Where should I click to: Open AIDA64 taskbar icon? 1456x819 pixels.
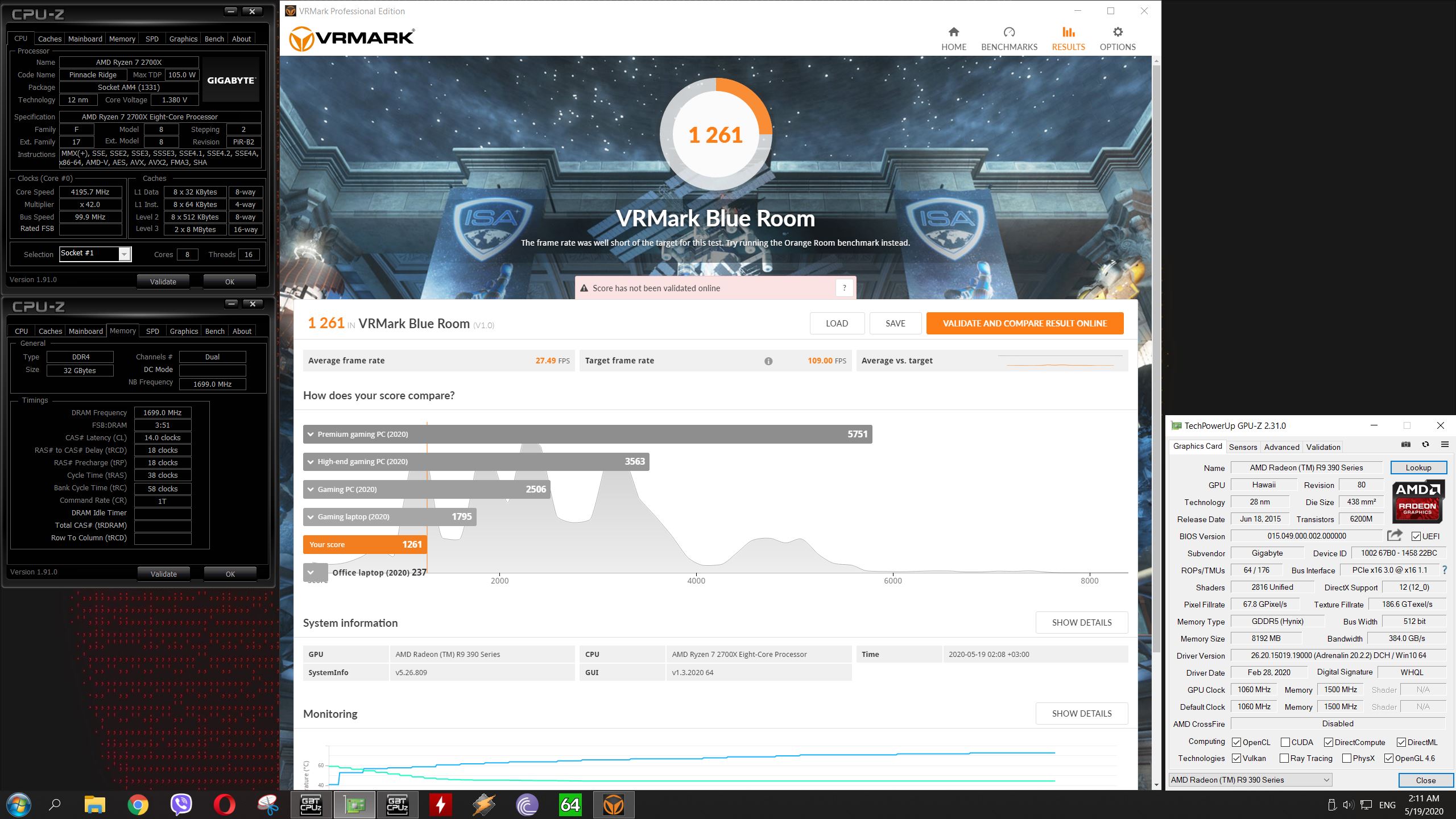(x=570, y=805)
